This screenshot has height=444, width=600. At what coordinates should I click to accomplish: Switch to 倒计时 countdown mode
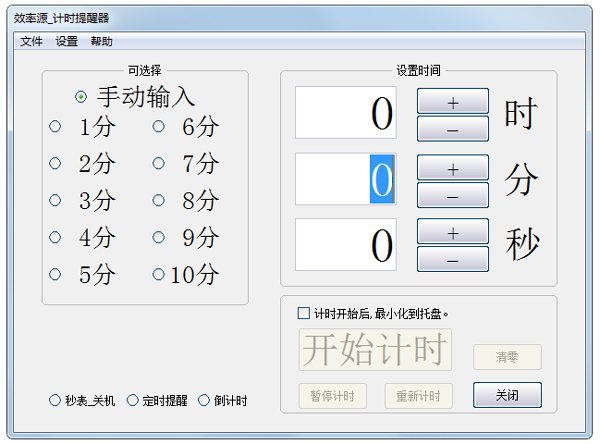(204, 400)
